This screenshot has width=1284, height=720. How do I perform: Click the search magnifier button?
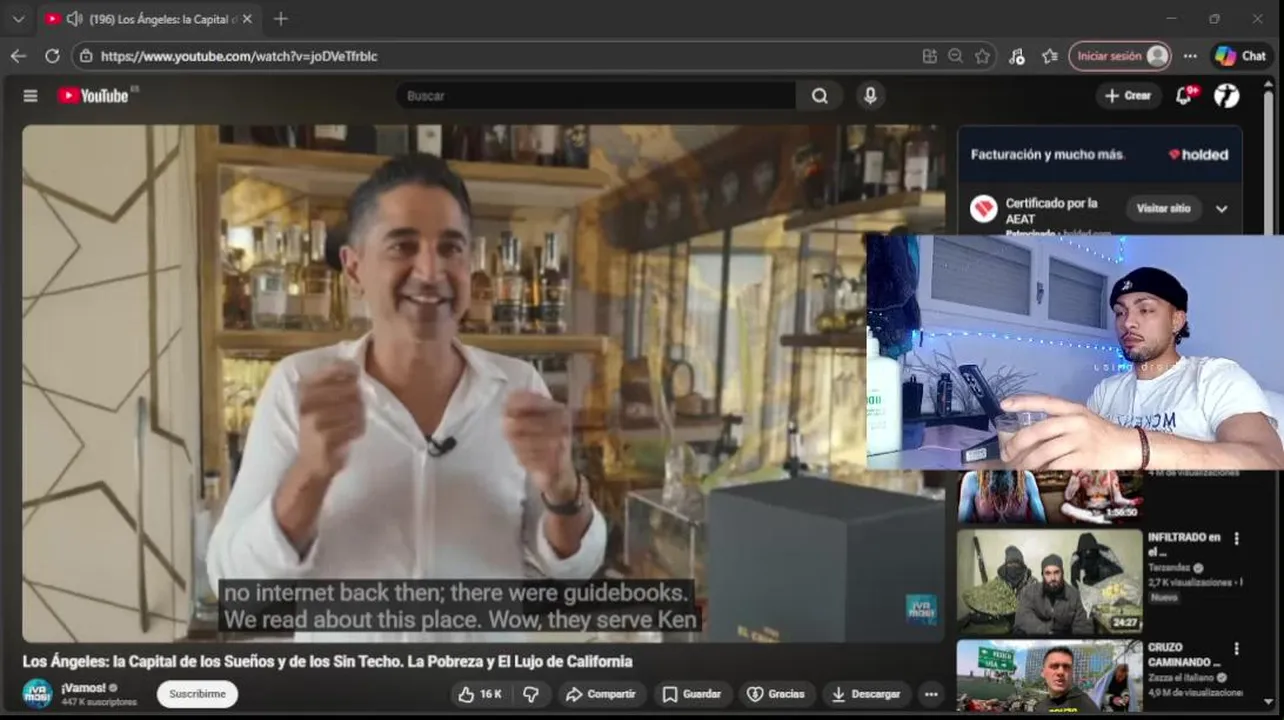pyautogui.click(x=820, y=96)
